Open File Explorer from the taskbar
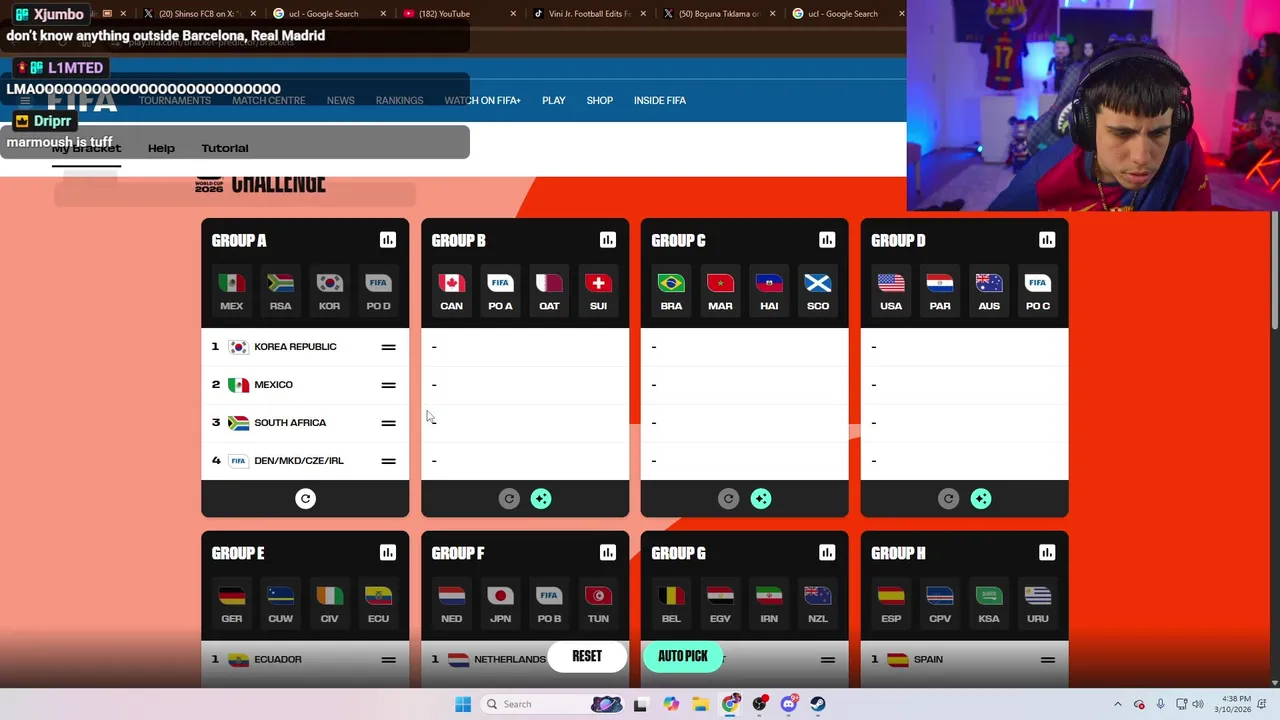 [700, 704]
